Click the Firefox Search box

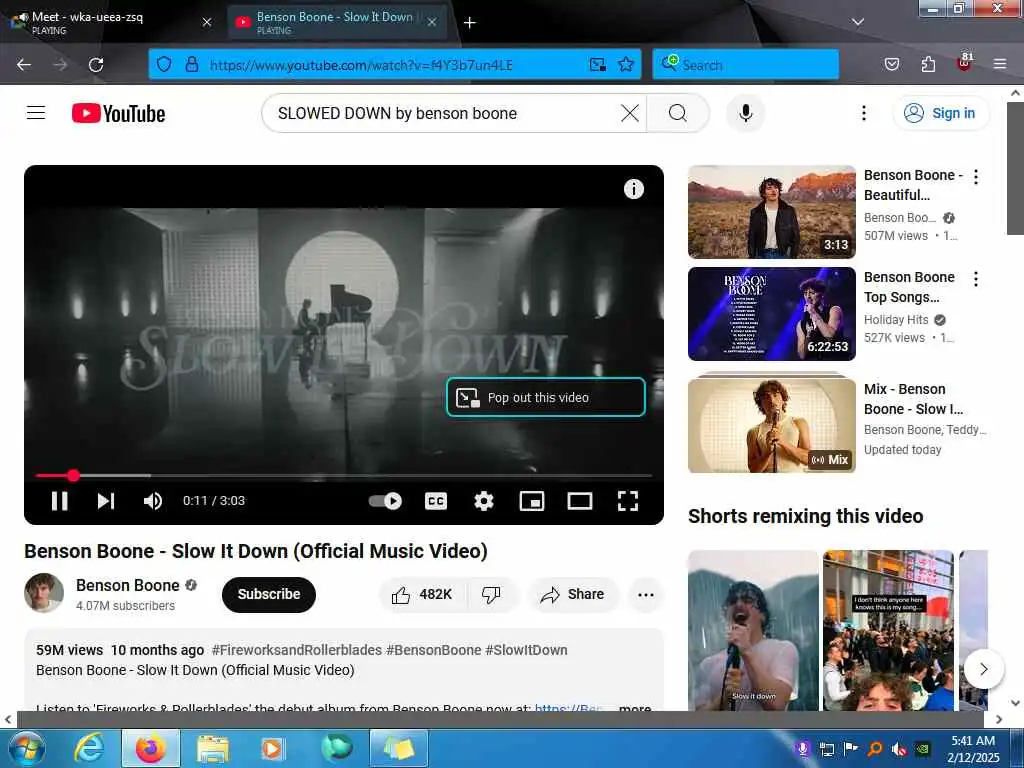click(745, 65)
